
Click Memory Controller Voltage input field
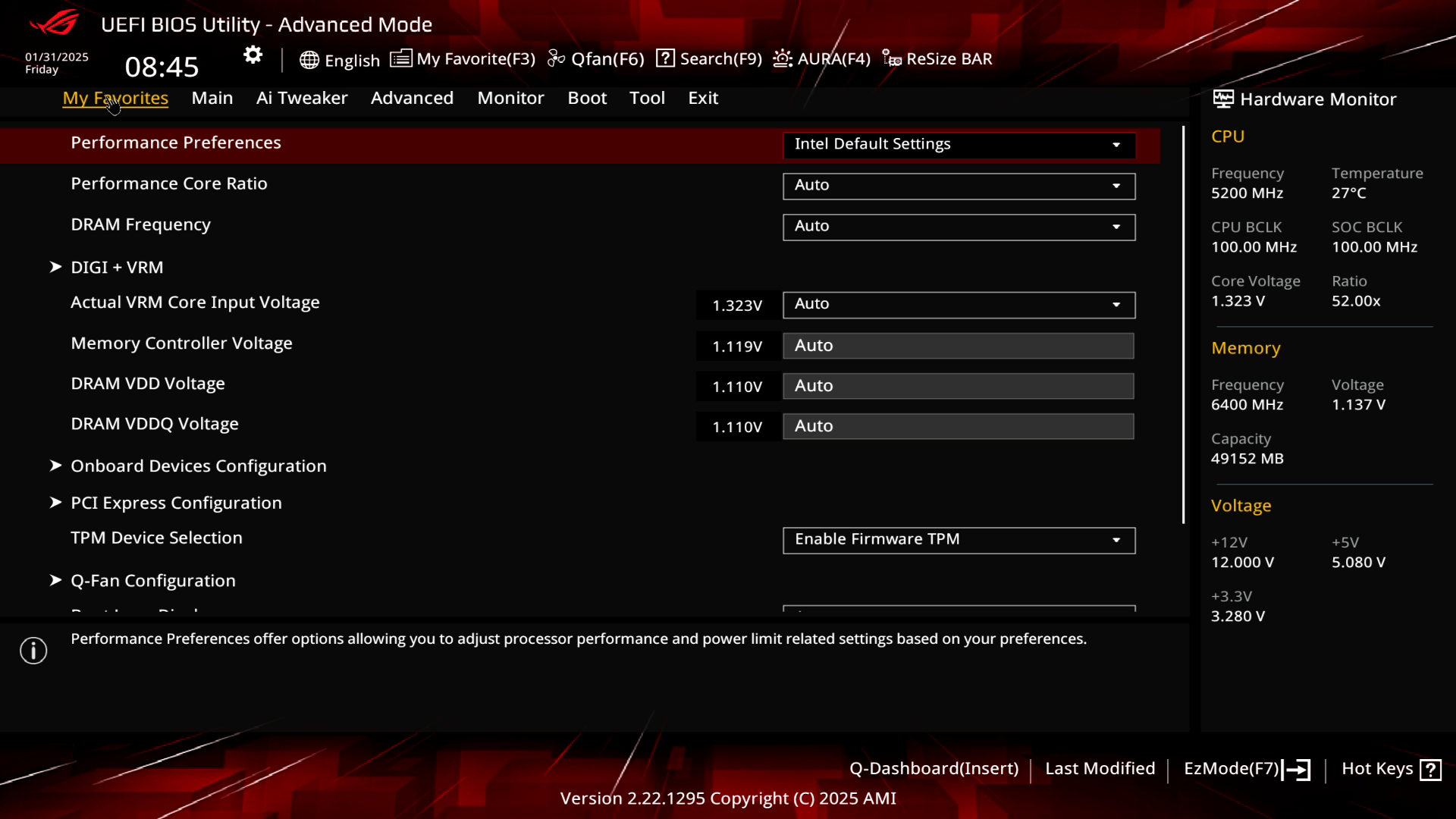(958, 346)
